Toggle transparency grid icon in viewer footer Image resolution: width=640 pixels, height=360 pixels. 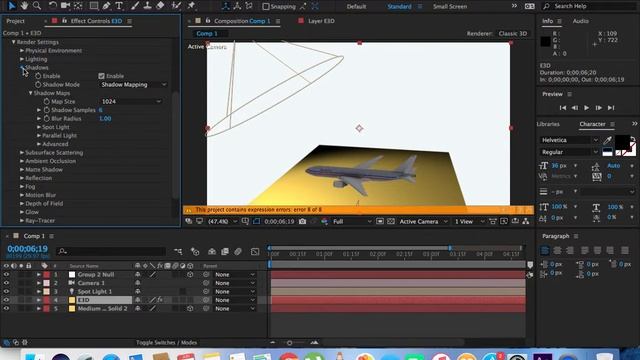pyautogui.click(x=391, y=221)
